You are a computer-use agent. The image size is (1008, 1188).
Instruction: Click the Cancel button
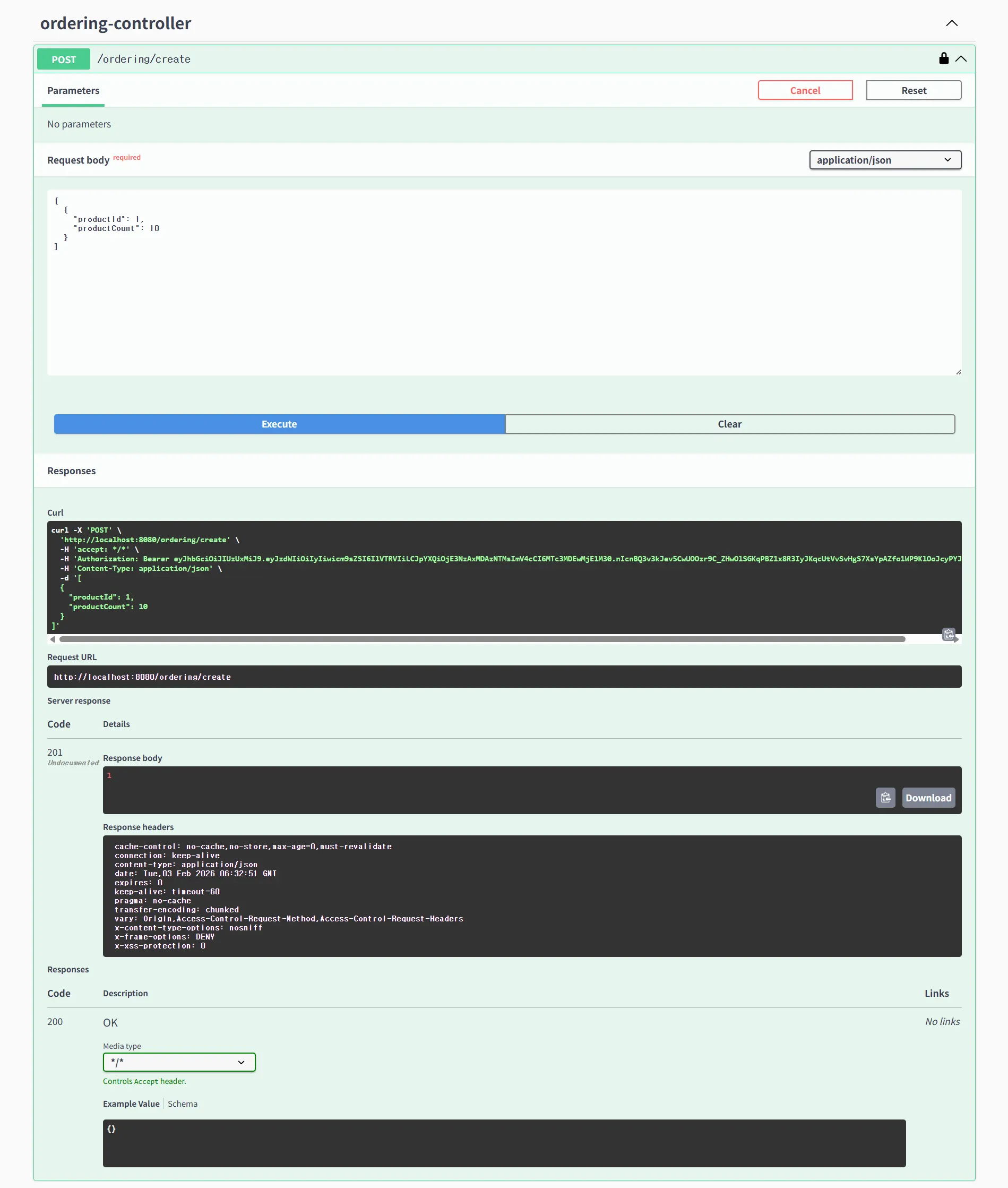click(x=805, y=90)
